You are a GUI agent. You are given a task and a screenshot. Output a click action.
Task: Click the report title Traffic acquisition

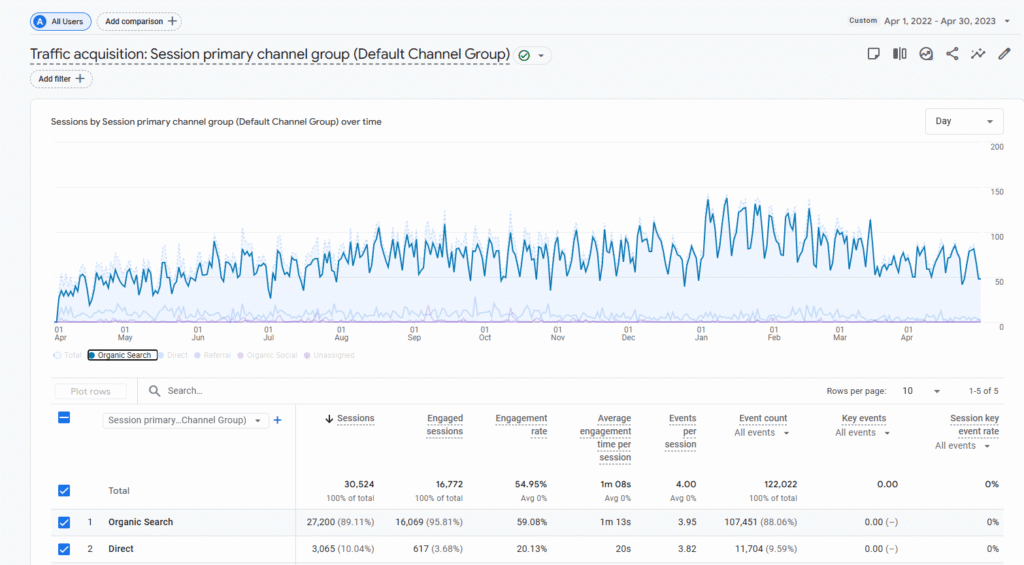(x=270, y=54)
